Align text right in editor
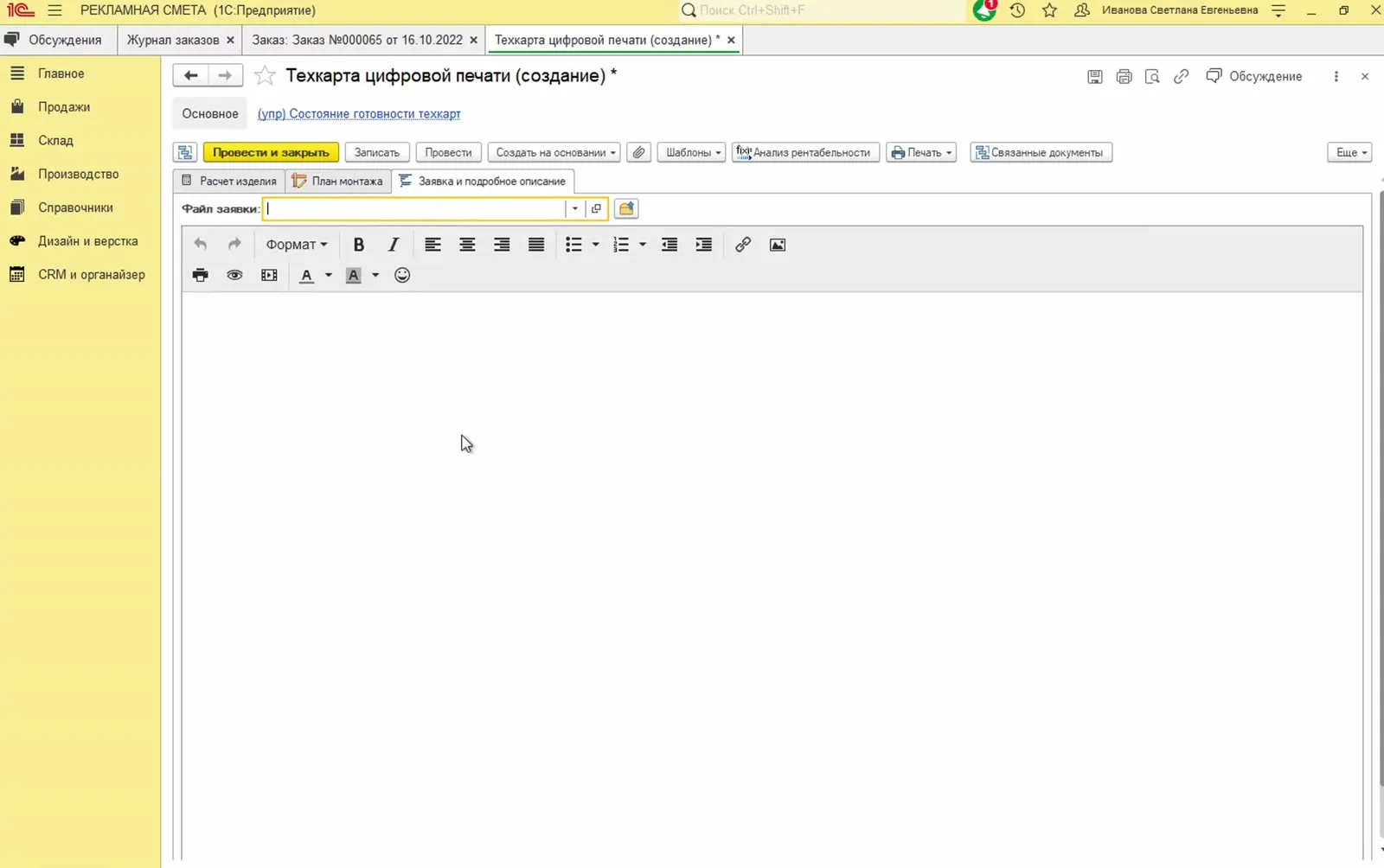The height and width of the screenshot is (868, 1384). 502,245
